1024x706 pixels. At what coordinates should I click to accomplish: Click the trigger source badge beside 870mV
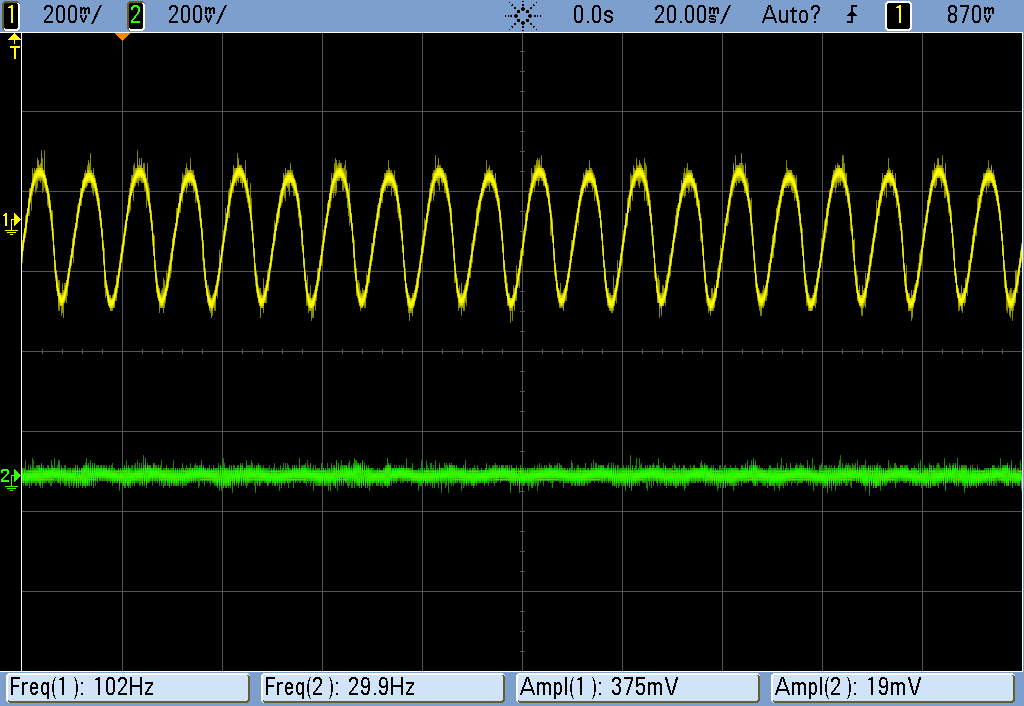pyautogui.click(x=898, y=15)
